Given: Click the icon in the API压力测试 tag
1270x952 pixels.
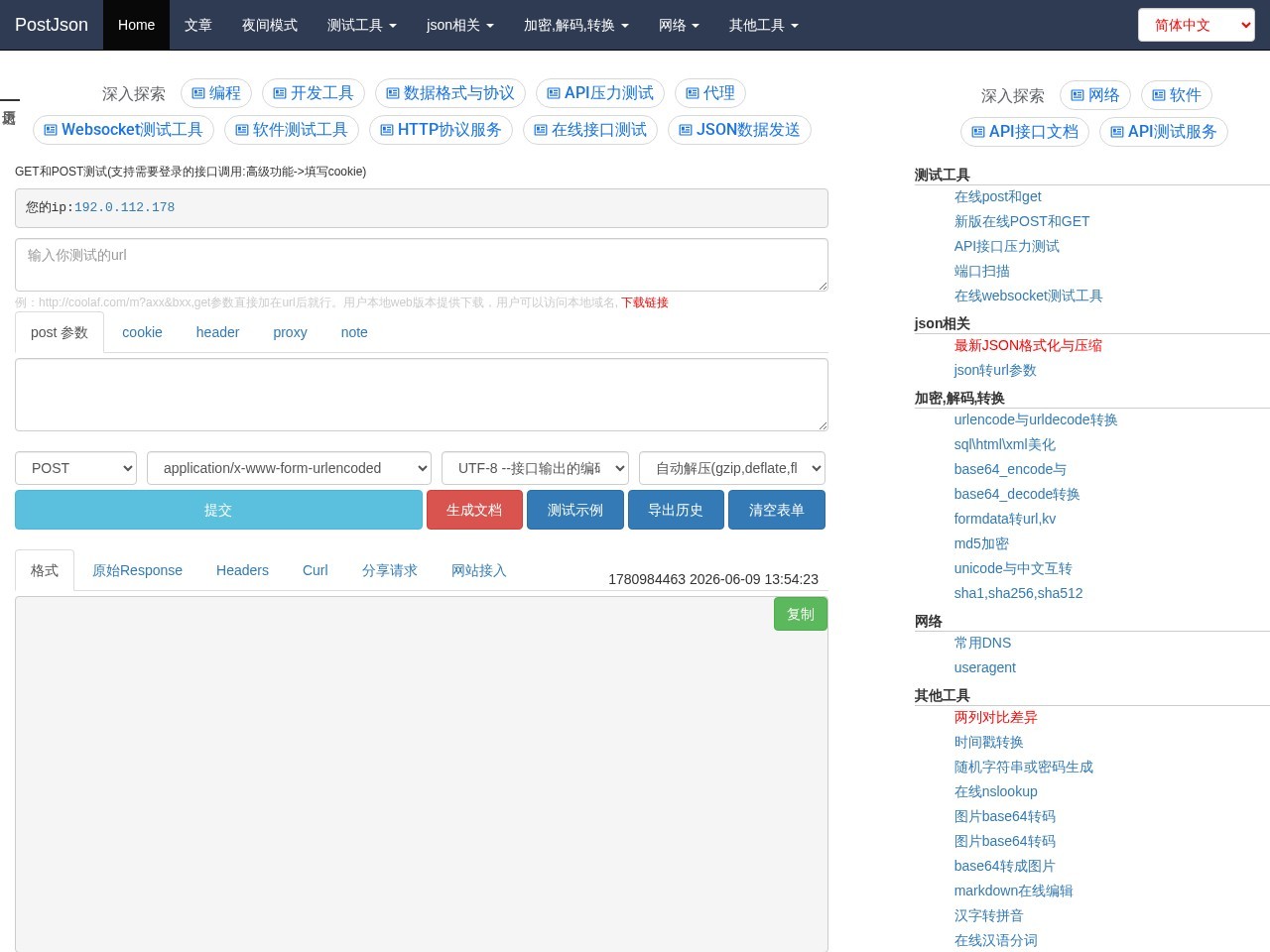Looking at the screenshot, I should pyautogui.click(x=554, y=93).
